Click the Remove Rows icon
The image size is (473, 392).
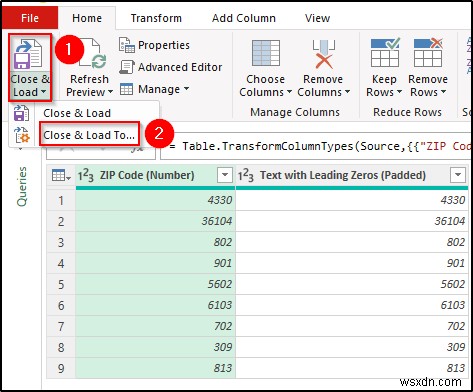coord(428,53)
